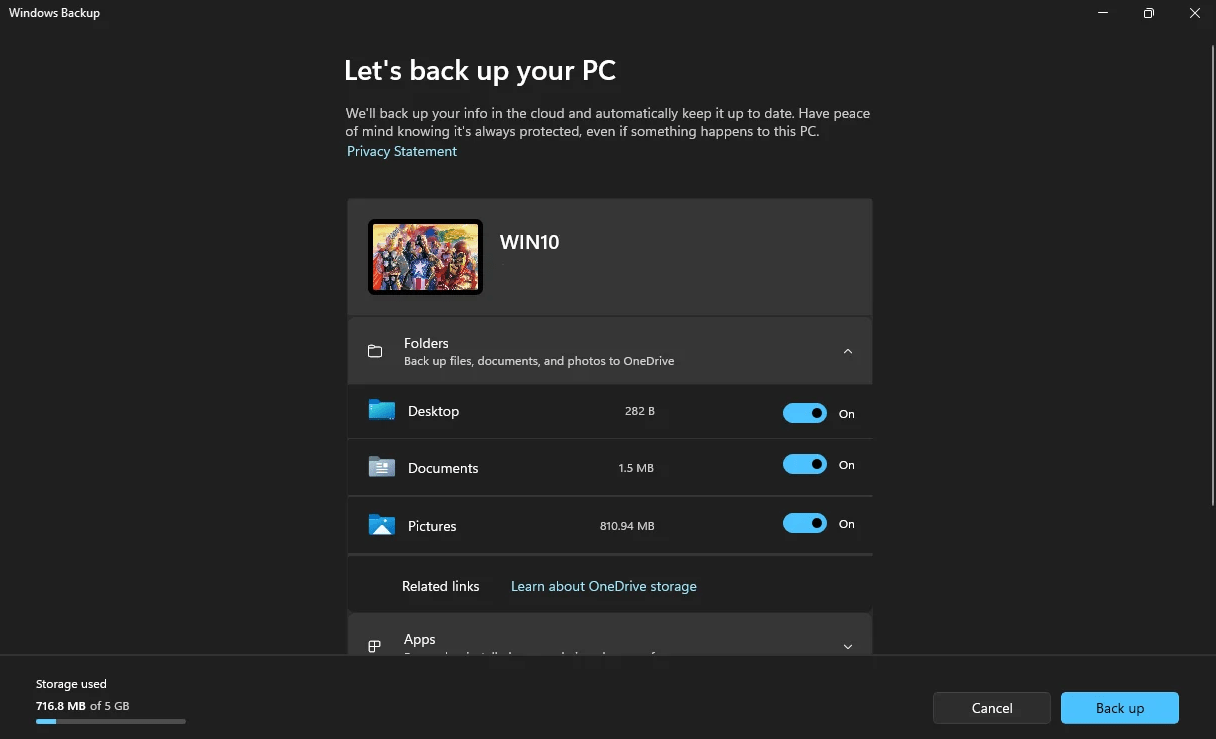Minimize the Windows Backup window
1216x739 pixels.
click(1103, 13)
